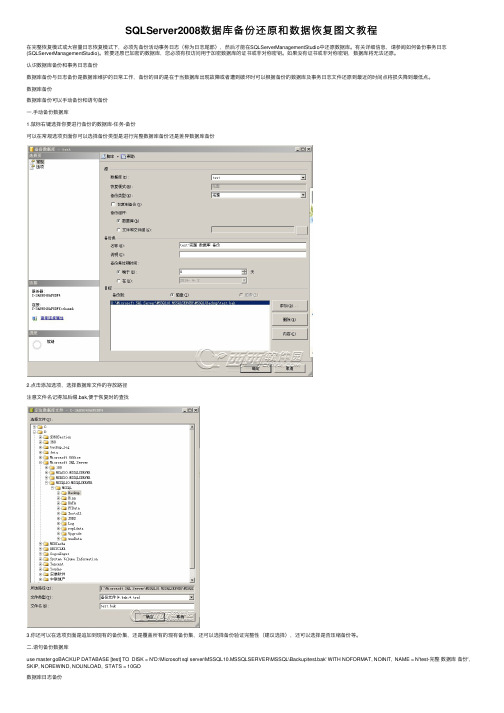Collapse the D drive tree node
The height and width of the screenshot is (713, 504).
click(35, 432)
